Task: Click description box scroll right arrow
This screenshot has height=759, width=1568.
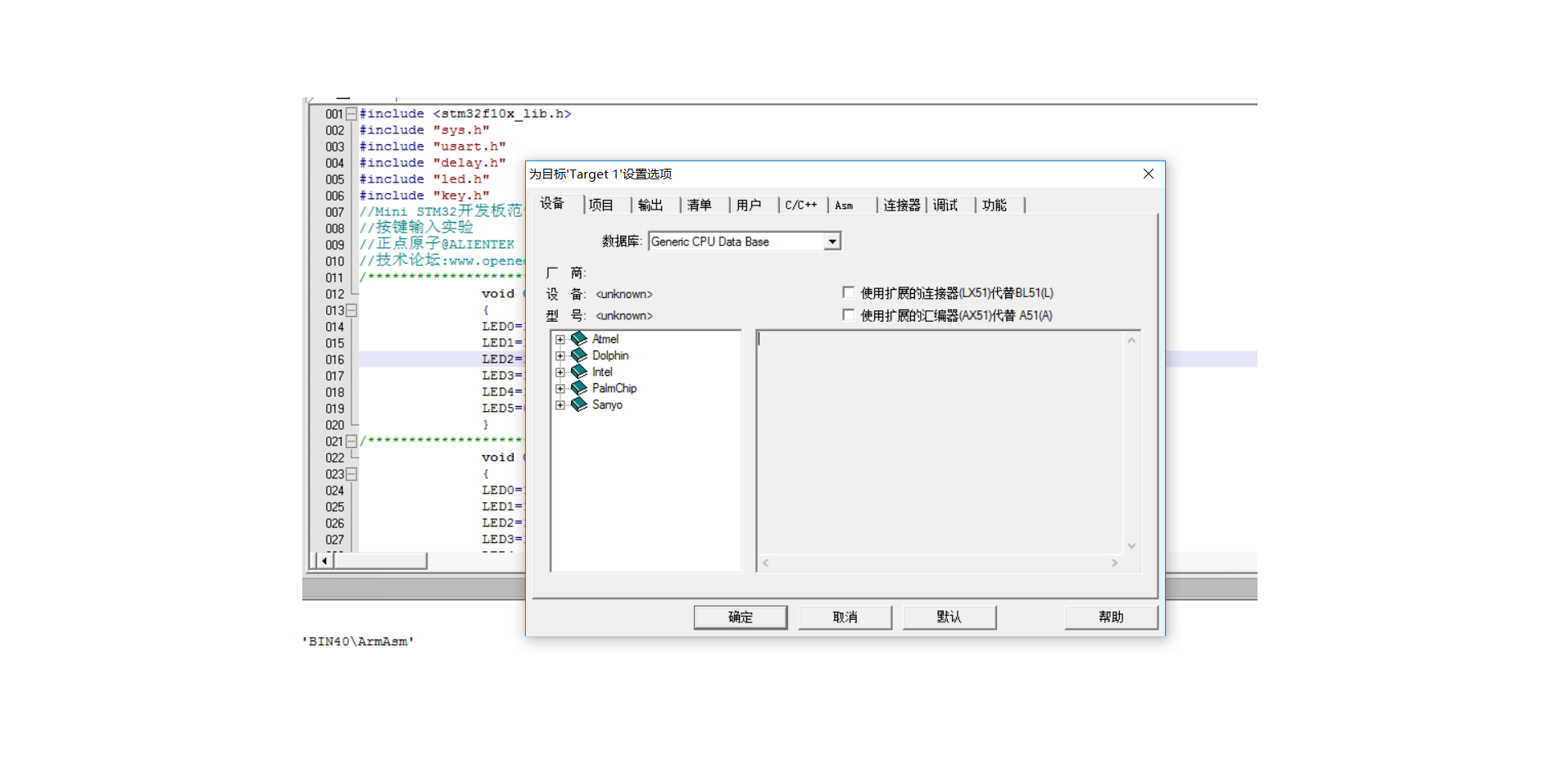Action: [1114, 563]
